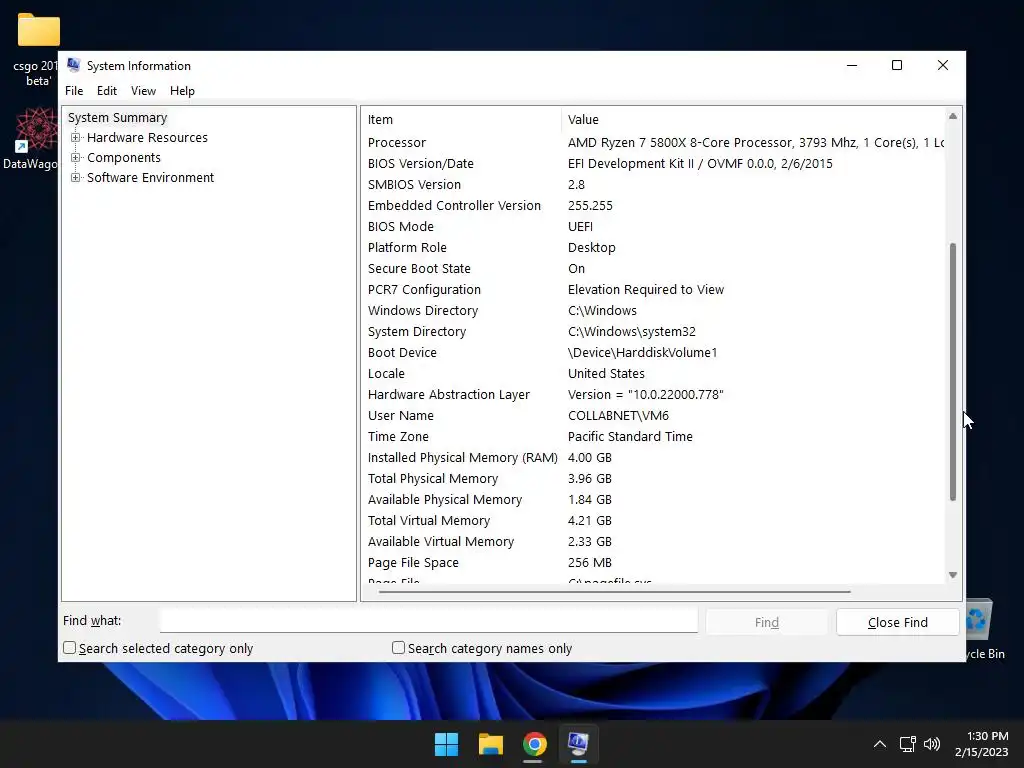Select the Page File Space row

(653, 562)
